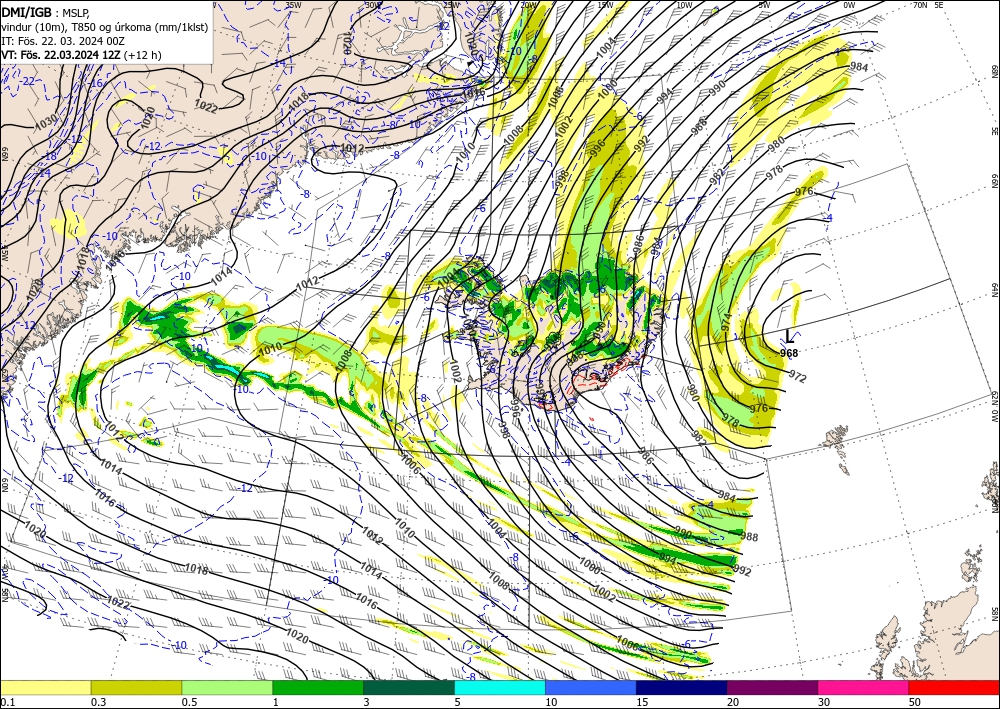This screenshot has width=1000, height=709.
Task: Click the "0.5" legend tick value
Action: (x=189, y=702)
